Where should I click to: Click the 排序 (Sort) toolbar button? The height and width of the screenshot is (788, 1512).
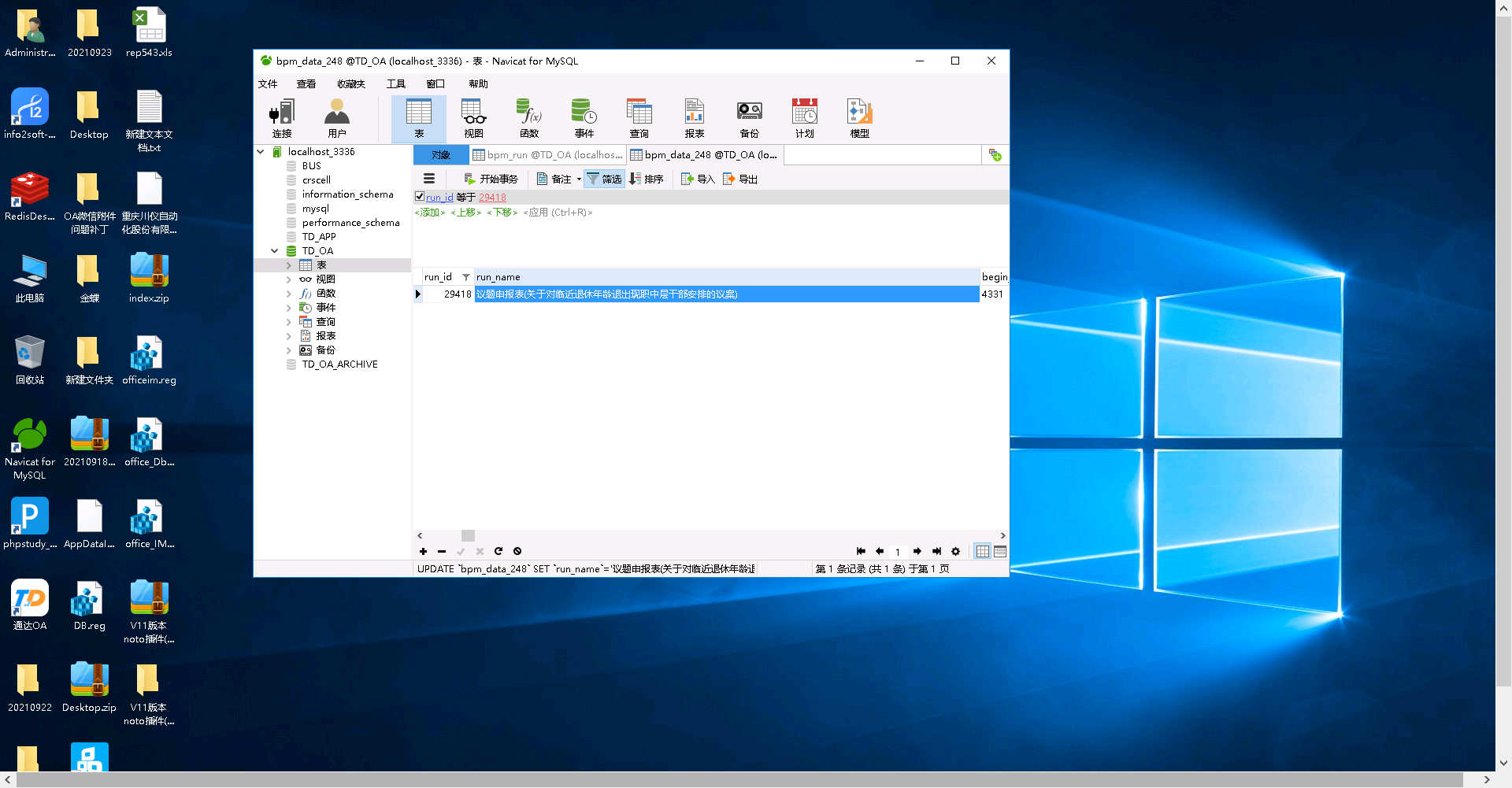click(x=647, y=179)
